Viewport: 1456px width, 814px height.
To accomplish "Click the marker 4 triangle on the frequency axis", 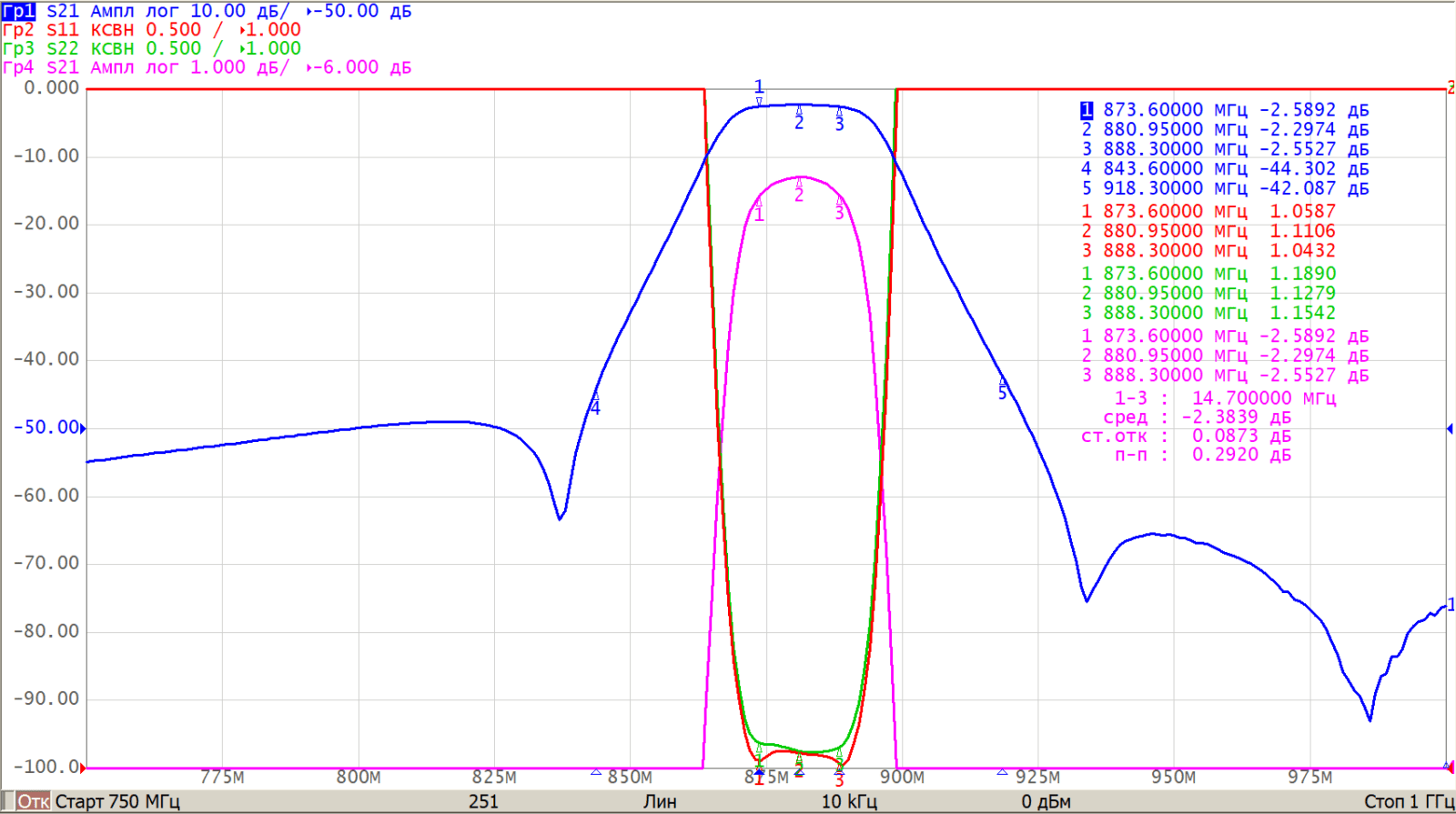I will tap(596, 772).
